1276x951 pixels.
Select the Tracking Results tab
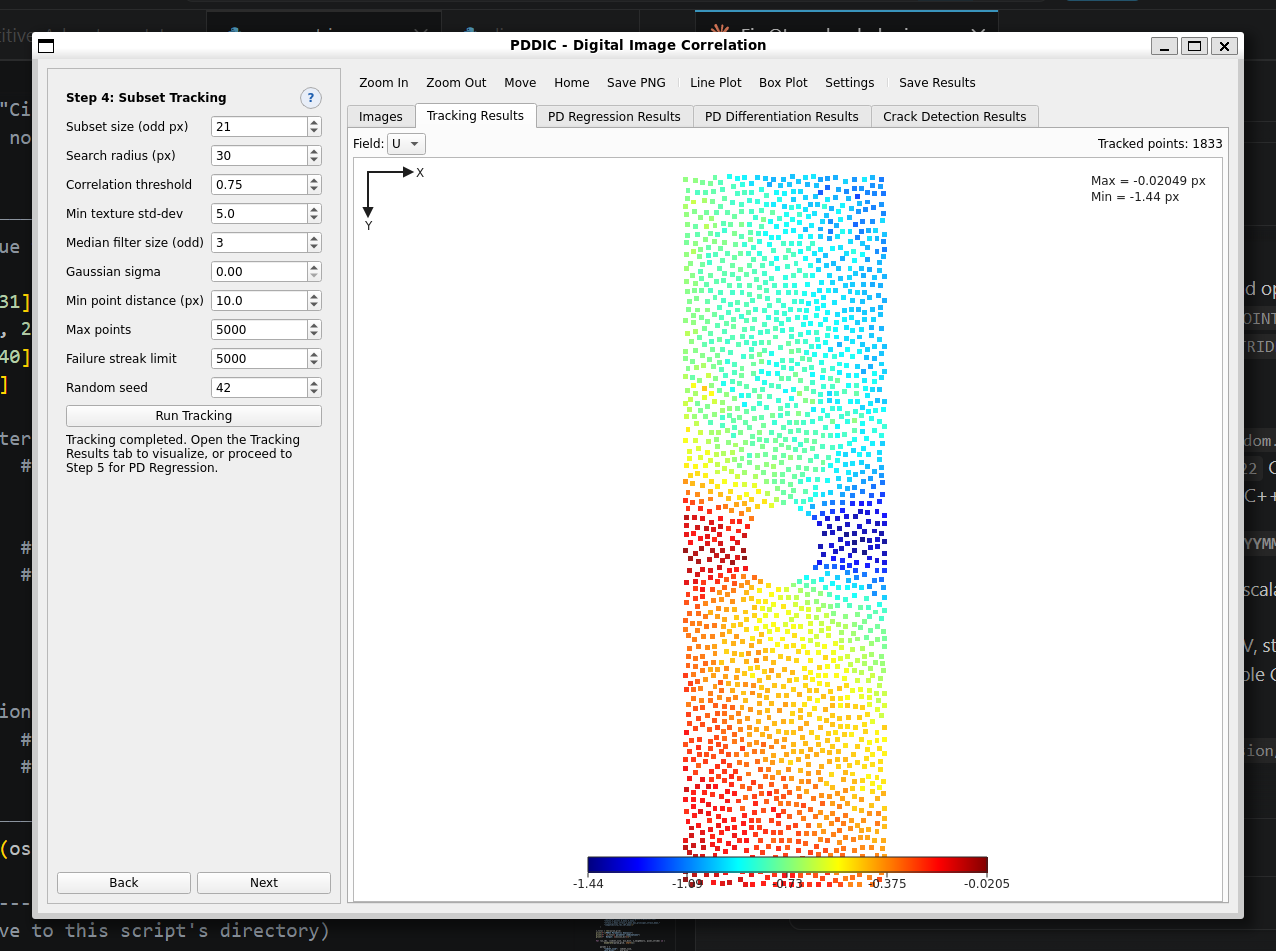coord(475,116)
